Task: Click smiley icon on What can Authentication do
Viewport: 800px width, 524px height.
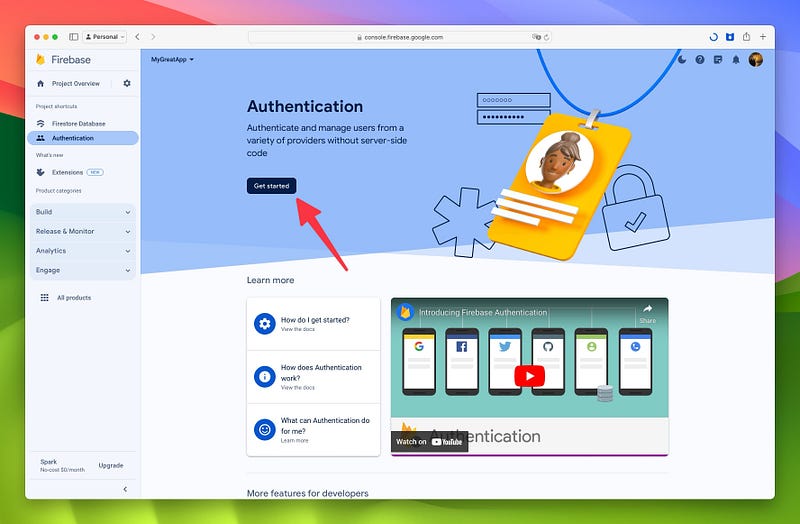Action: [265, 430]
